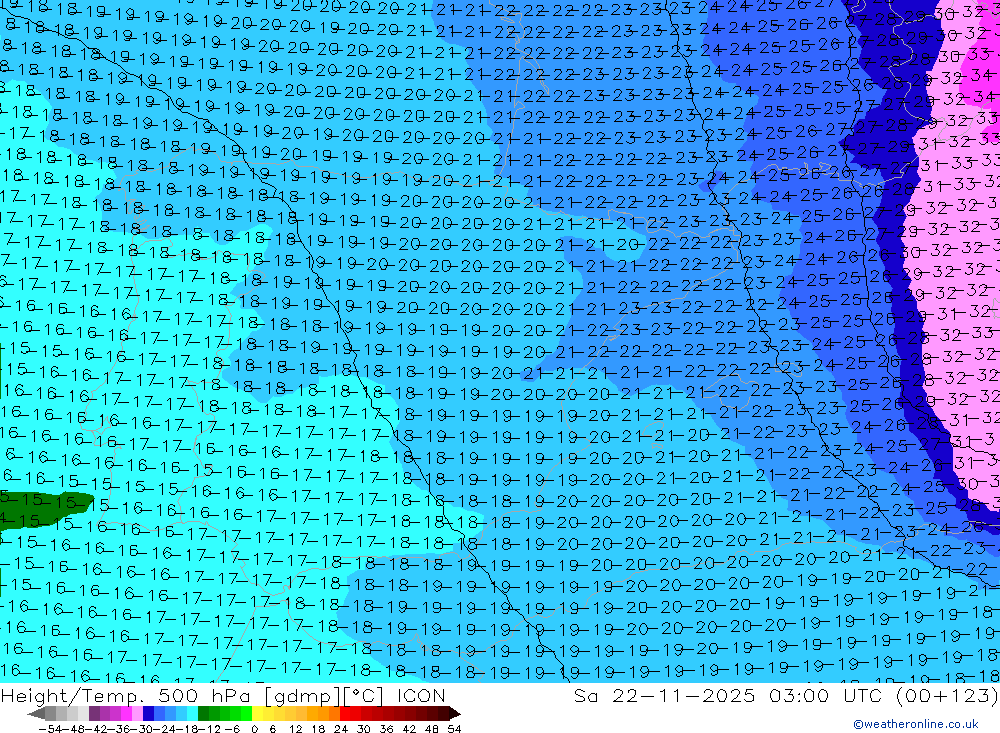This screenshot has width=1000, height=733.
Task: Click the '[gdmp]' unit label
Action: 302,696
